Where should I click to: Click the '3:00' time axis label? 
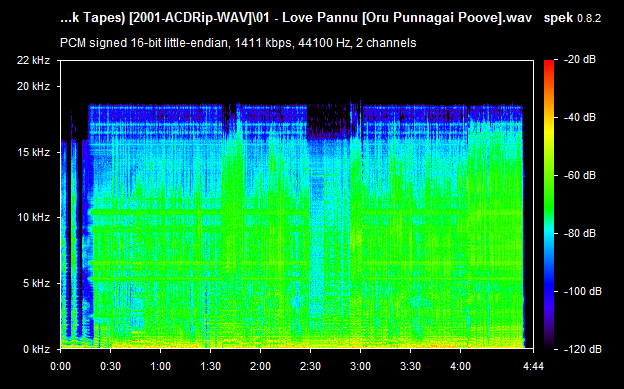coord(361,366)
